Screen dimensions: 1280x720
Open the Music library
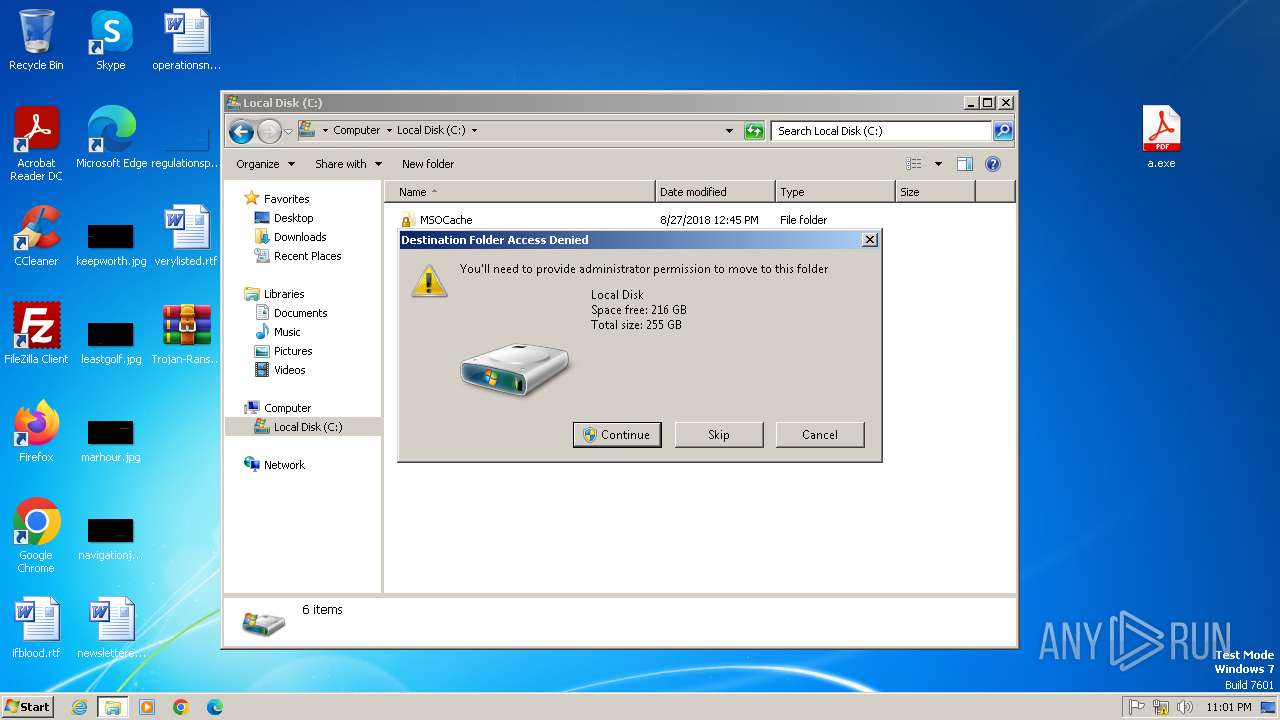(287, 332)
